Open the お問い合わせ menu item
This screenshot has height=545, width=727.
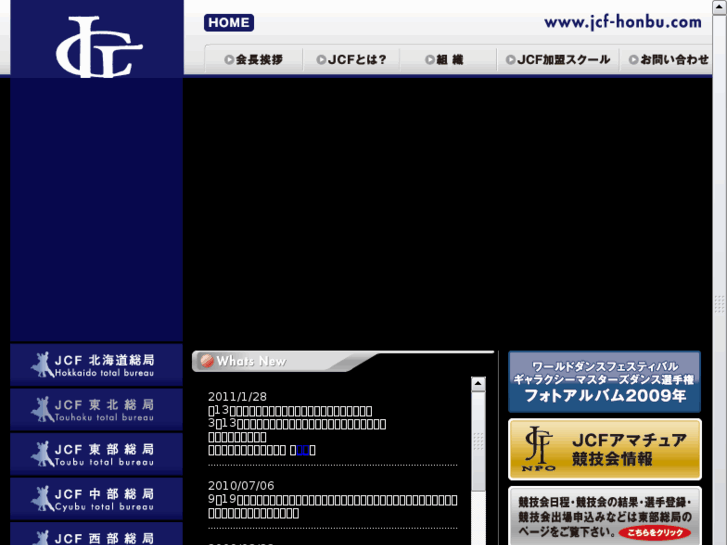point(668,60)
